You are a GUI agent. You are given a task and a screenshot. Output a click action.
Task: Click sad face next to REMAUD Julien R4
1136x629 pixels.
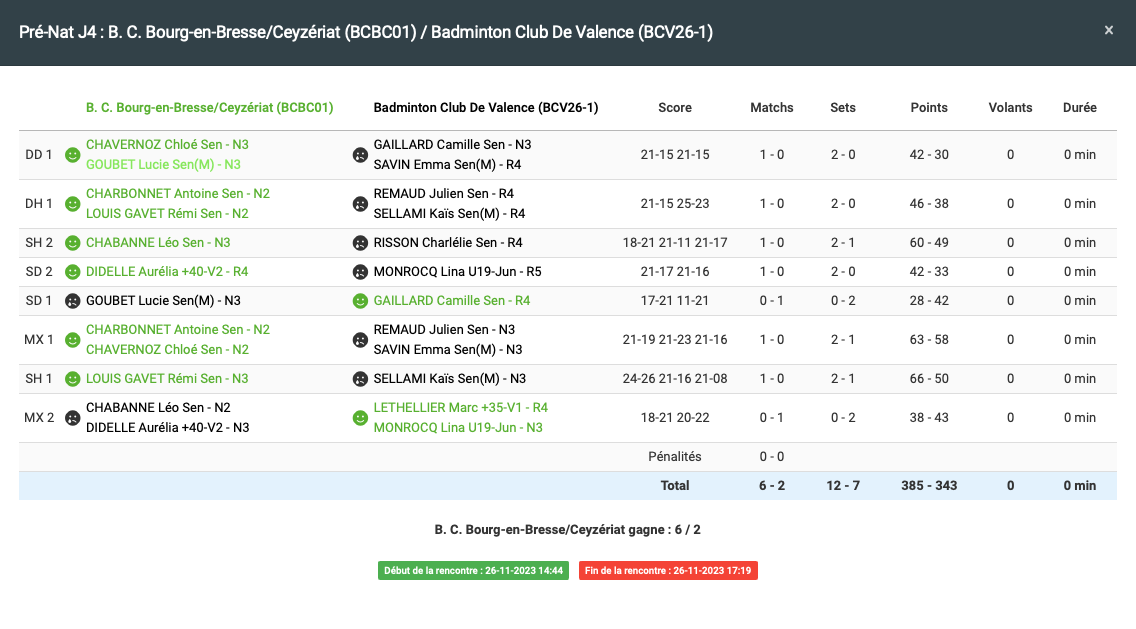360,204
